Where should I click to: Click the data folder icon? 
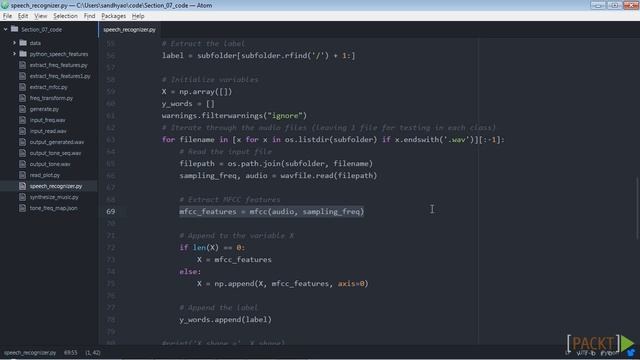(23, 43)
